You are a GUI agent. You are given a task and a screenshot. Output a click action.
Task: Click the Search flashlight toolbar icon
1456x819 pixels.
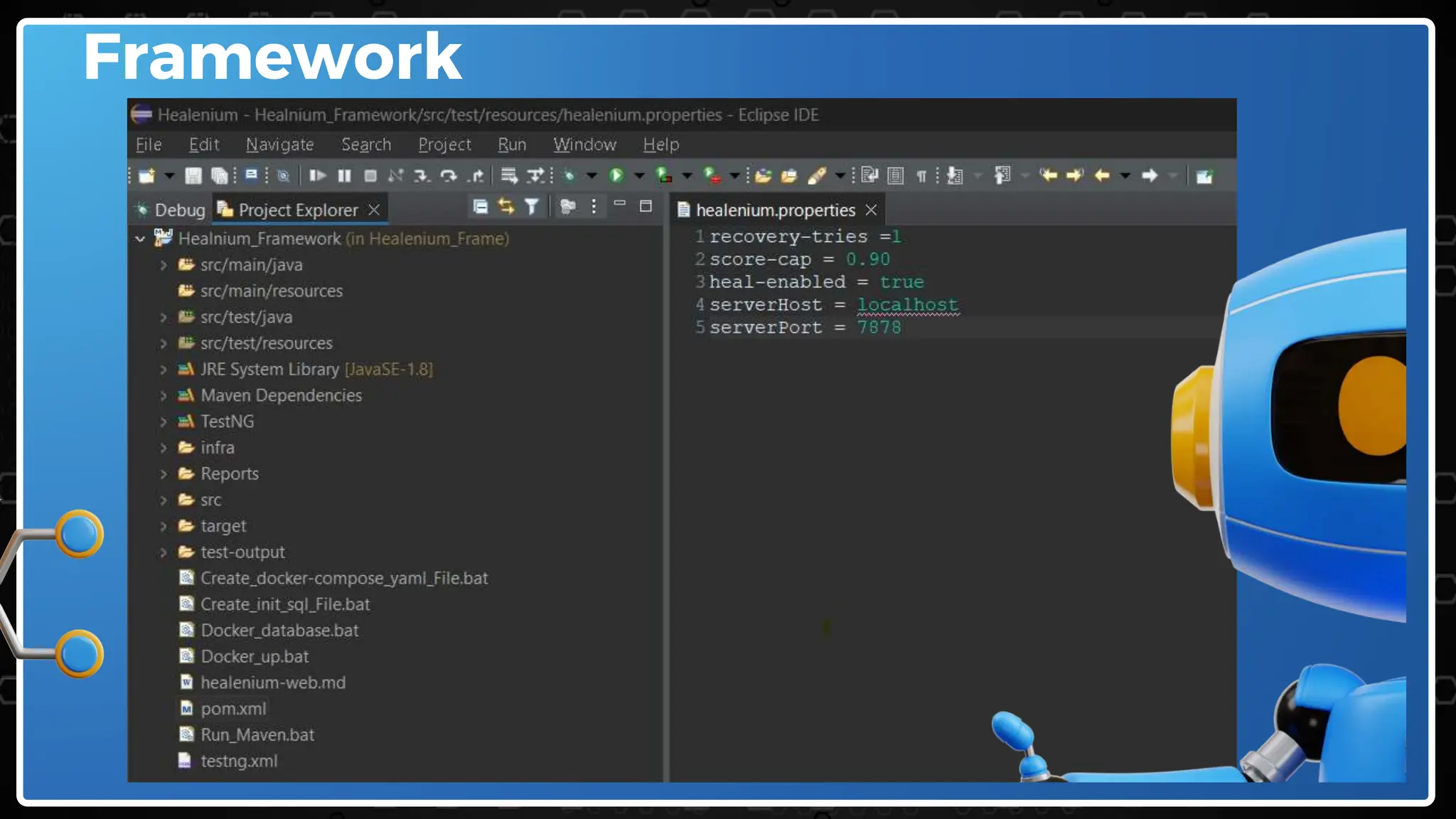[817, 176]
